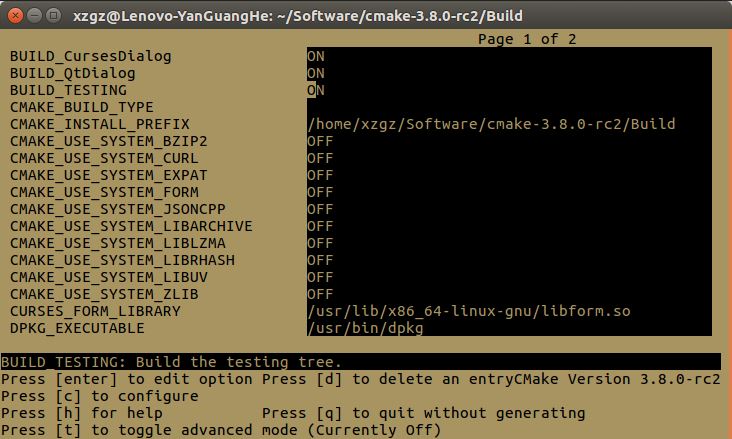Select the CMAKE_USE_SYSTEM_ZLIB entry
The height and width of the screenshot is (439, 732).
(x=104, y=294)
